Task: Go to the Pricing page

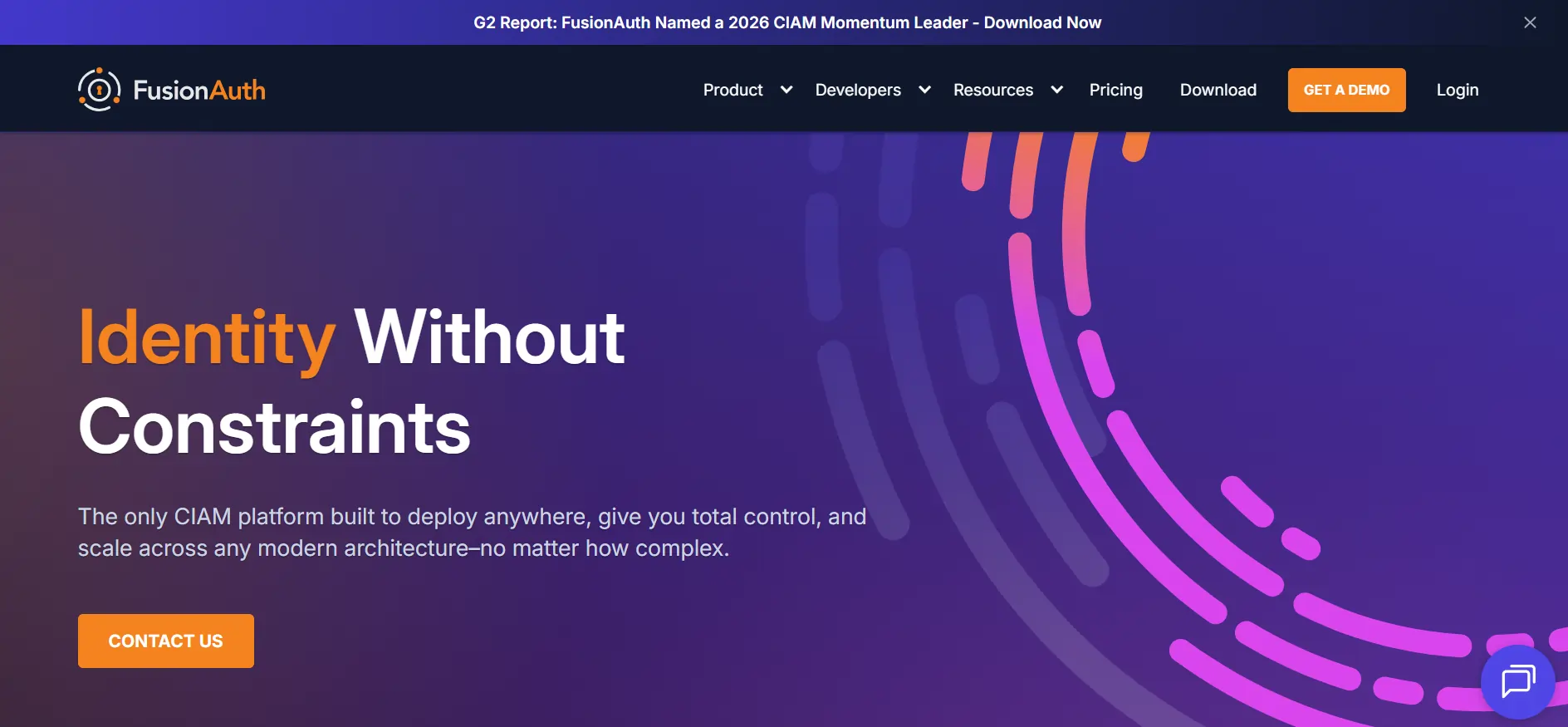Action: (x=1116, y=90)
